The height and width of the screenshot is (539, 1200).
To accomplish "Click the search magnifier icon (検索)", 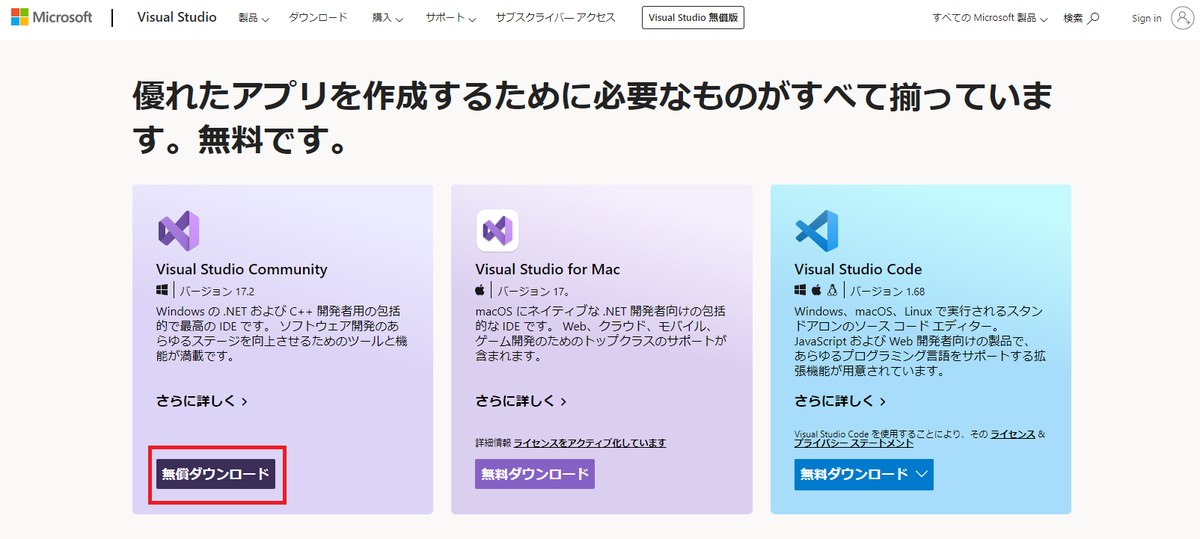I will pos(1093,18).
